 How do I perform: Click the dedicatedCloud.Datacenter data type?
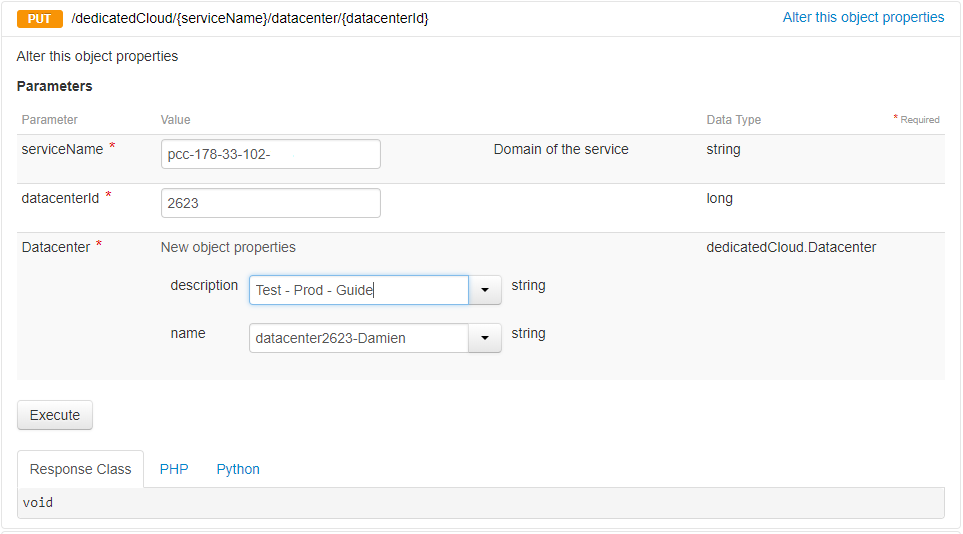click(791, 247)
